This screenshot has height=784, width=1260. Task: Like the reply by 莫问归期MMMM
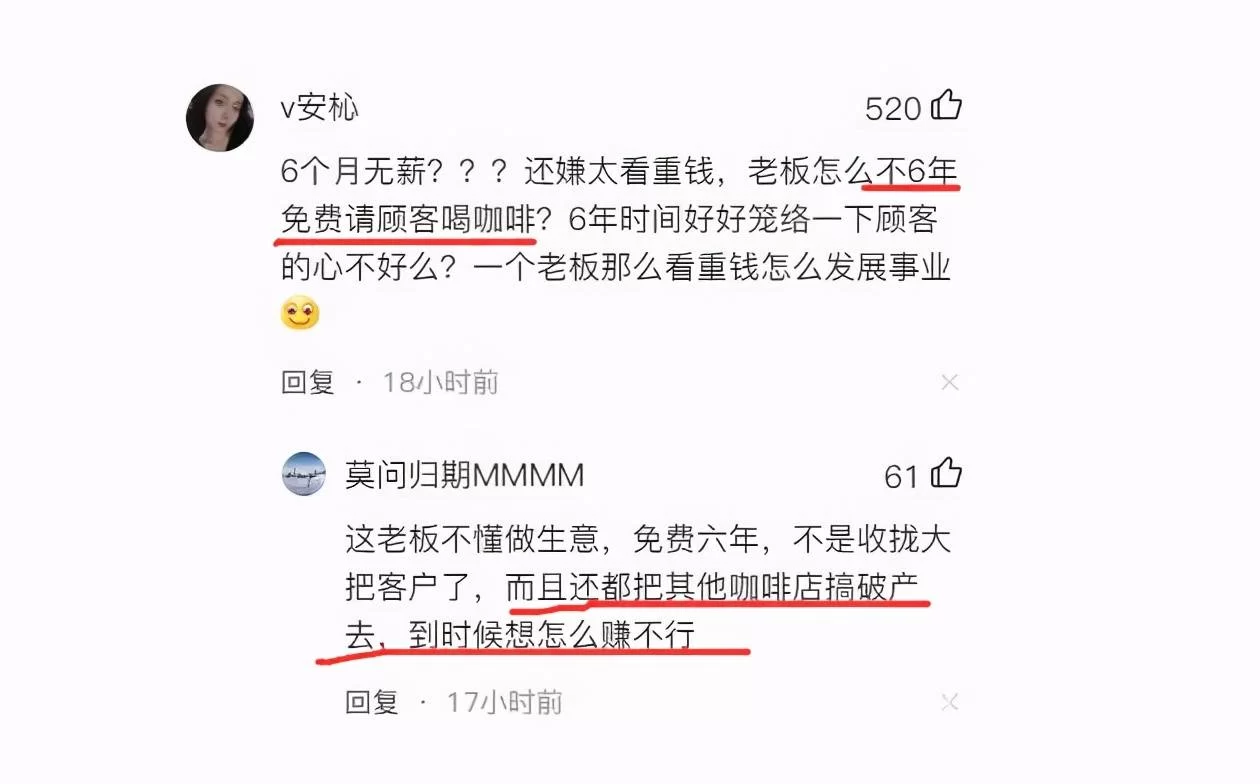tap(946, 473)
